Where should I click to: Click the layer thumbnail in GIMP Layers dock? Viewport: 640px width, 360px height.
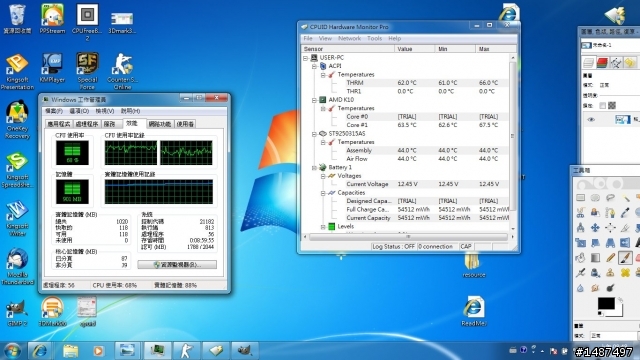tap(622, 120)
